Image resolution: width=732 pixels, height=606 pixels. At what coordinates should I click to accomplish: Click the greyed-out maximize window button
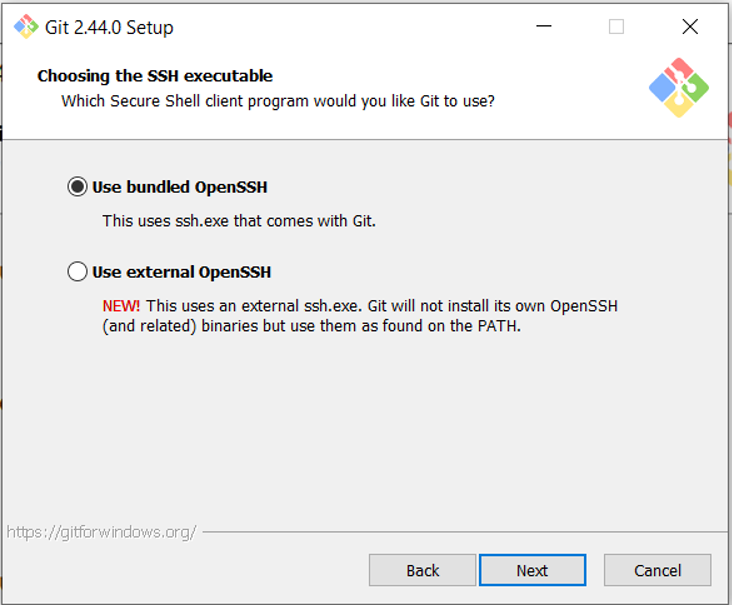click(616, 27)
